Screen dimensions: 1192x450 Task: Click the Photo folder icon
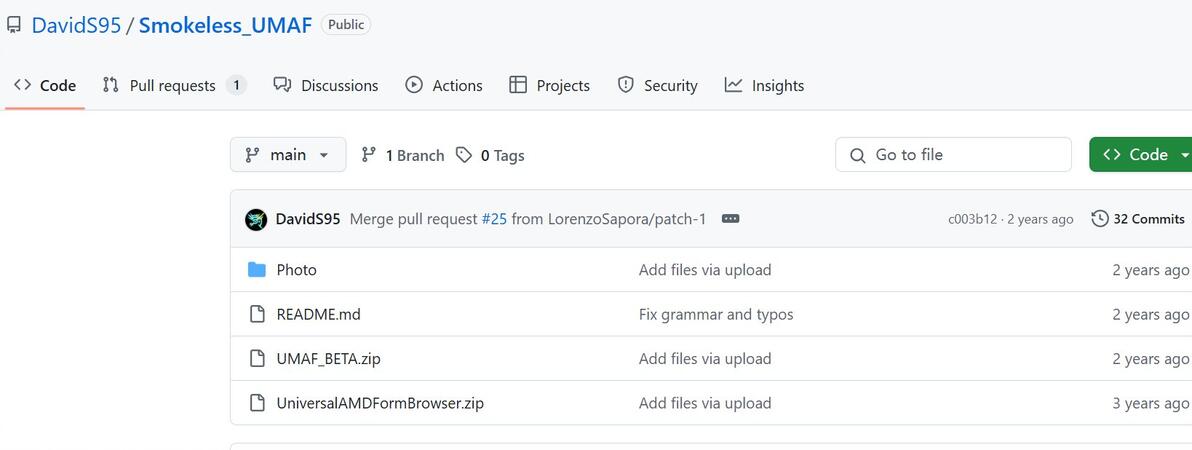click(257, 270)
